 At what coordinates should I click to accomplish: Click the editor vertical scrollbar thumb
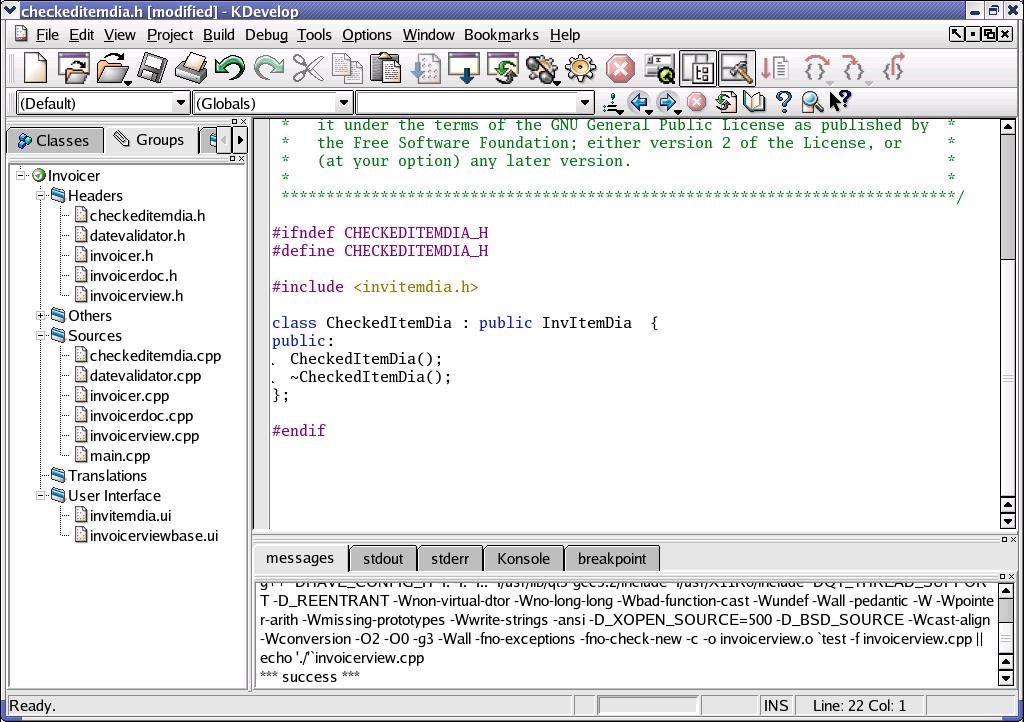click(x=1008, y=196)
